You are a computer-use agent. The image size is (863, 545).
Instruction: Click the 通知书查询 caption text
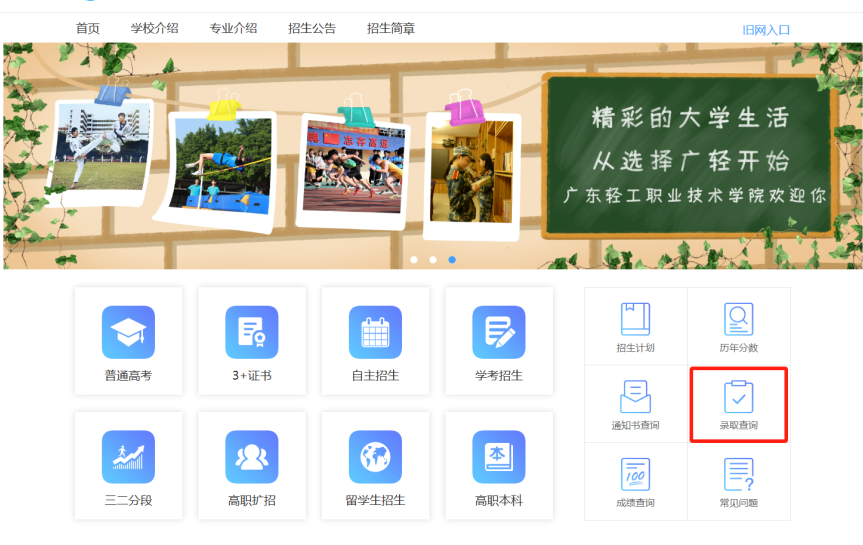[636, 426]
